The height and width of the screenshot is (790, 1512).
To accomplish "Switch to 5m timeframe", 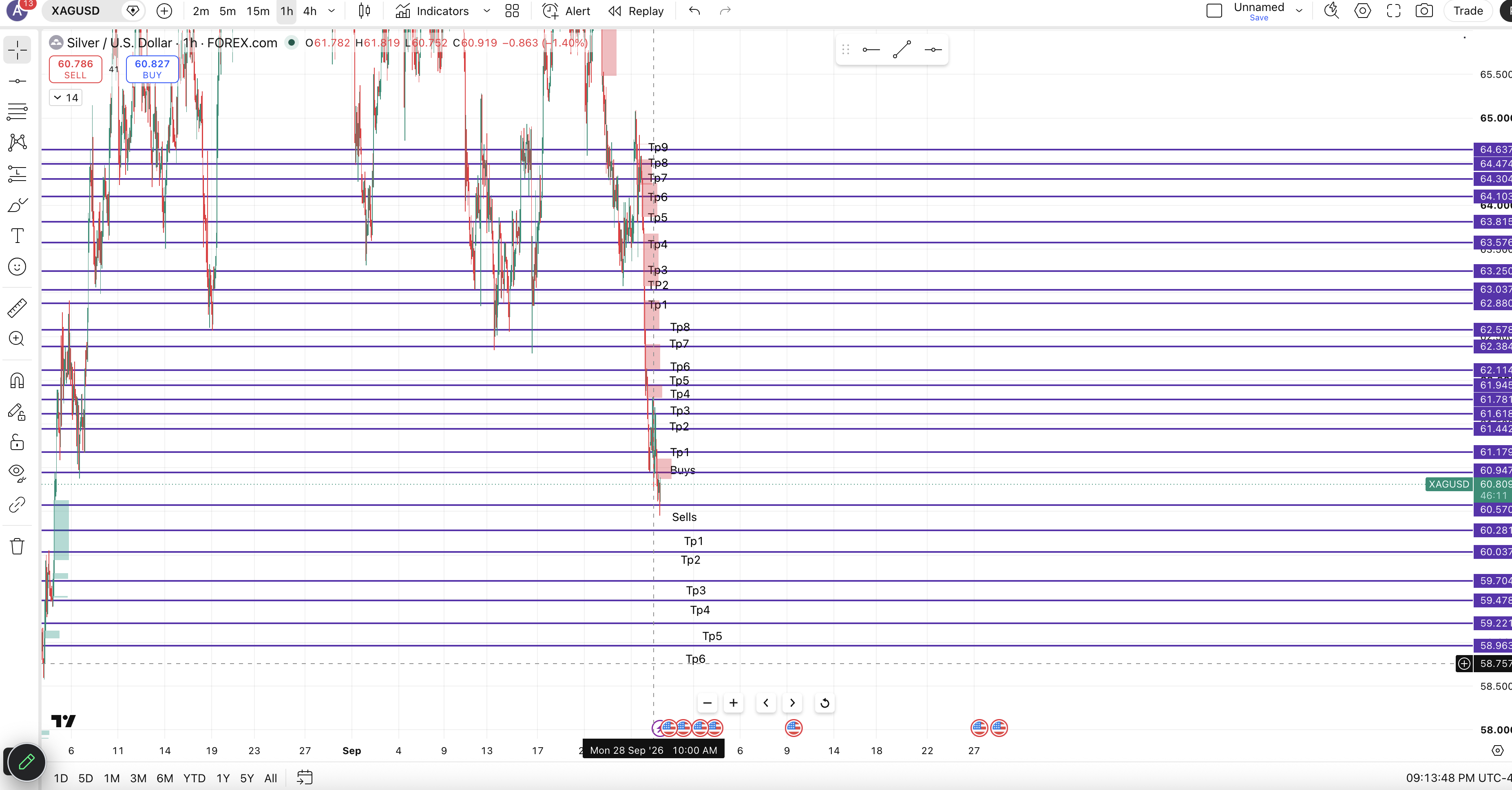I will pos(227,11).
